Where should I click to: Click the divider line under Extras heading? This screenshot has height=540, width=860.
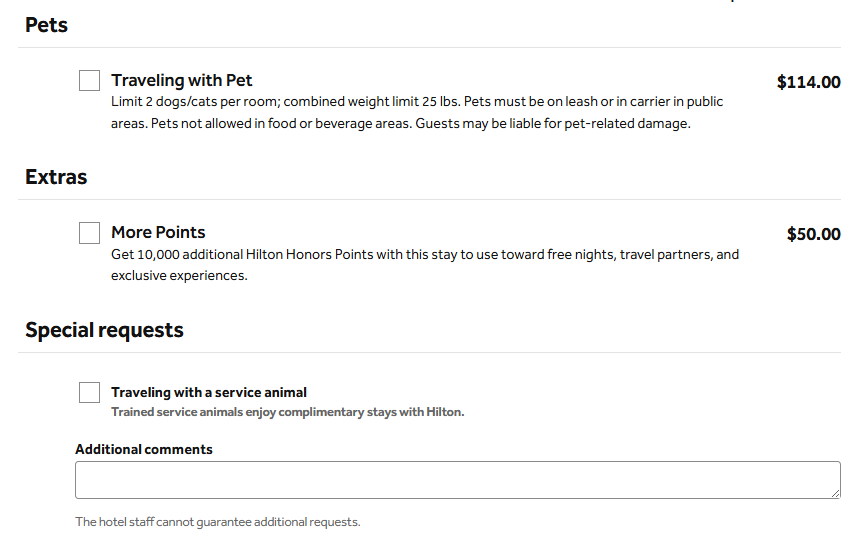(430, 199)
